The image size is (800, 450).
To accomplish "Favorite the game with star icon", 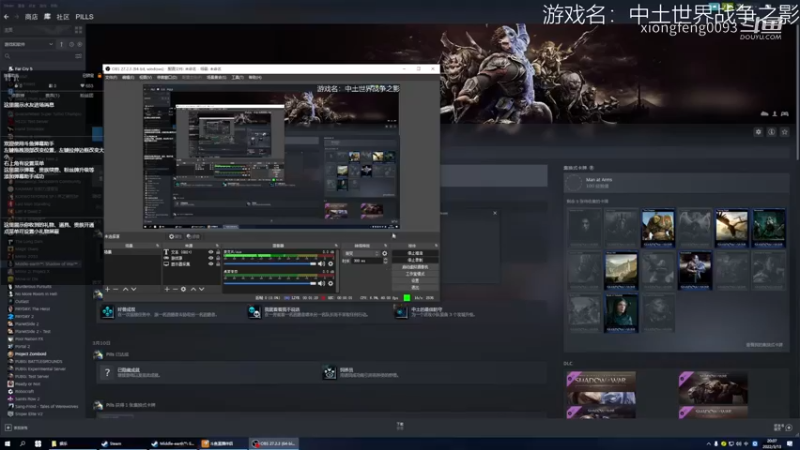I will point(785,132).
